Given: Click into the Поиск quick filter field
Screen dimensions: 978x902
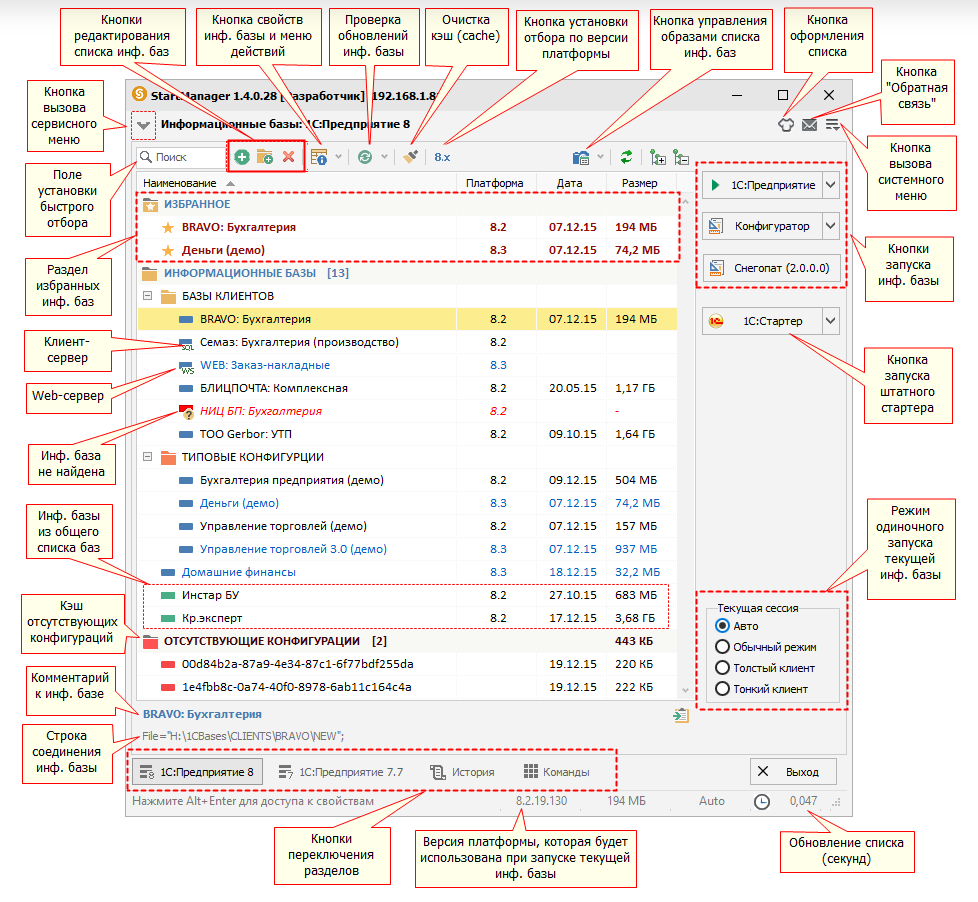Looking at the screenshot, I should [x=181, y=157].
